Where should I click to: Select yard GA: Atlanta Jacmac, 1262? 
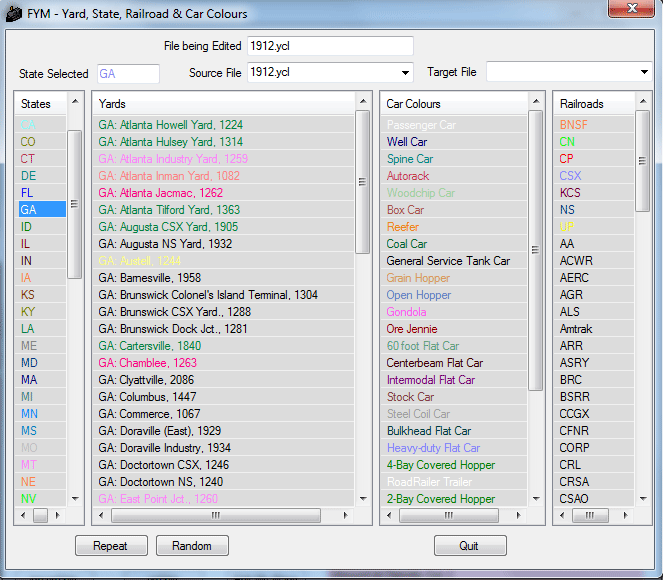pyautogui.click(x=223, y=193)
